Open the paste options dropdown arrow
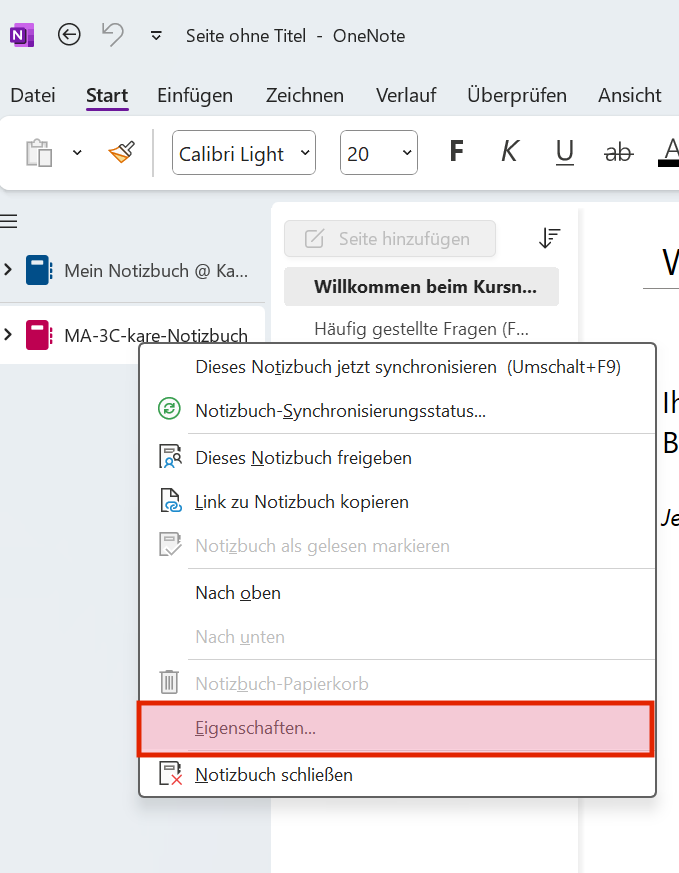 77,153
